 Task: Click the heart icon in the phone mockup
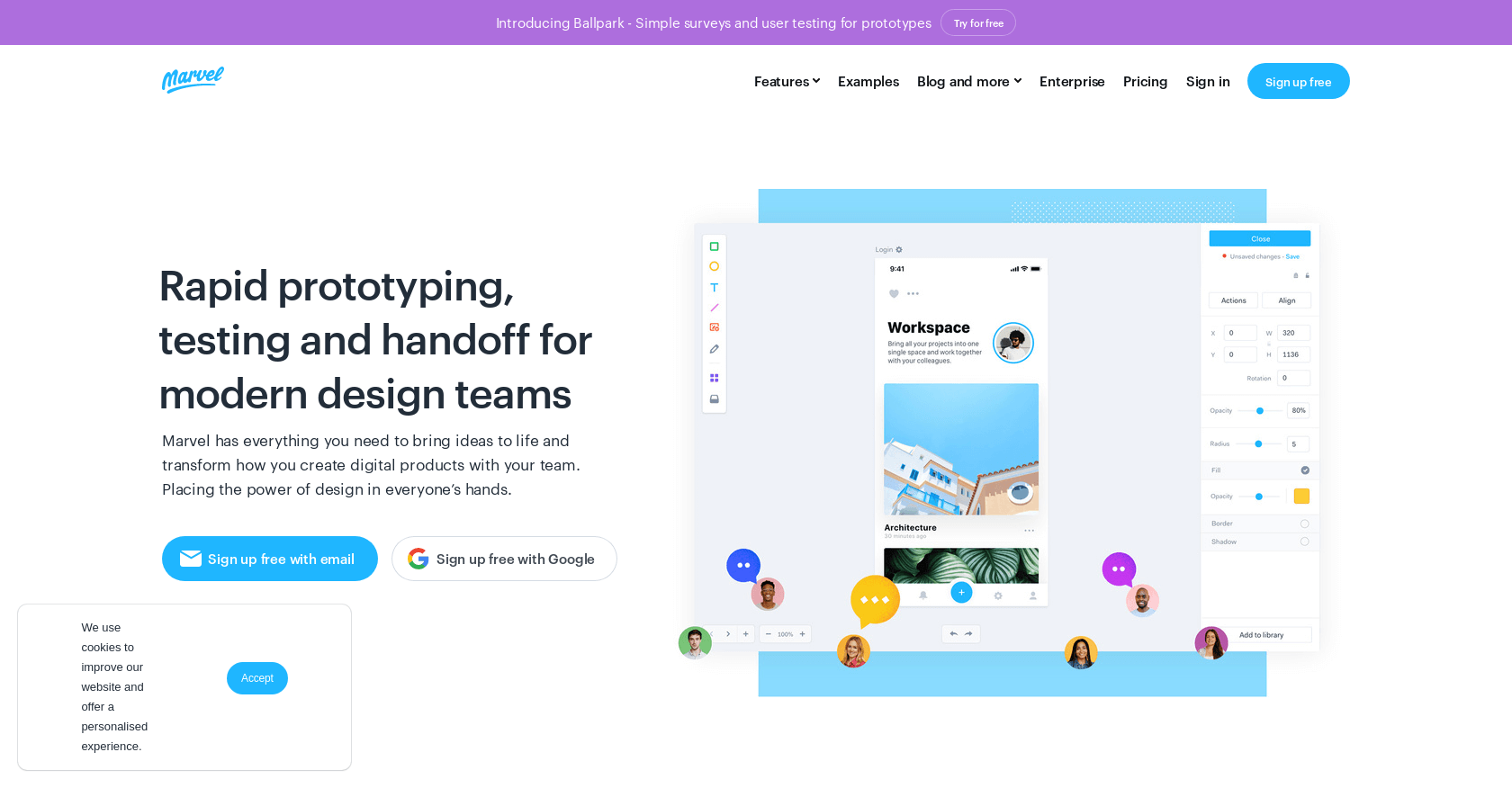click(894, 293)
